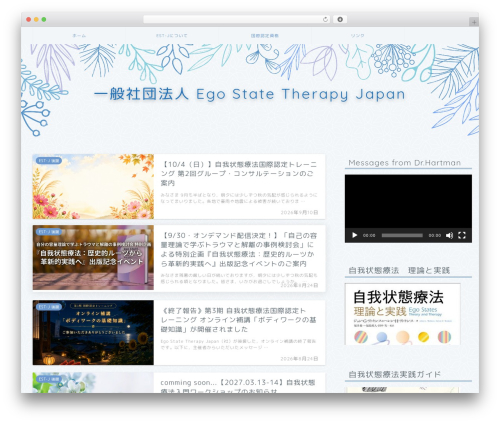Click the EST-J tag on the comming soon card
The height and width of the screenshot is (423, 500).
pyautogui.click(x=49, y=379)
